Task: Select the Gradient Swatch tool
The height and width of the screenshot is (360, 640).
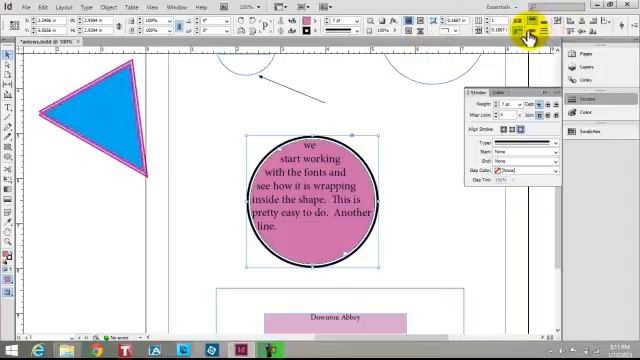Action: click(7, 189)
